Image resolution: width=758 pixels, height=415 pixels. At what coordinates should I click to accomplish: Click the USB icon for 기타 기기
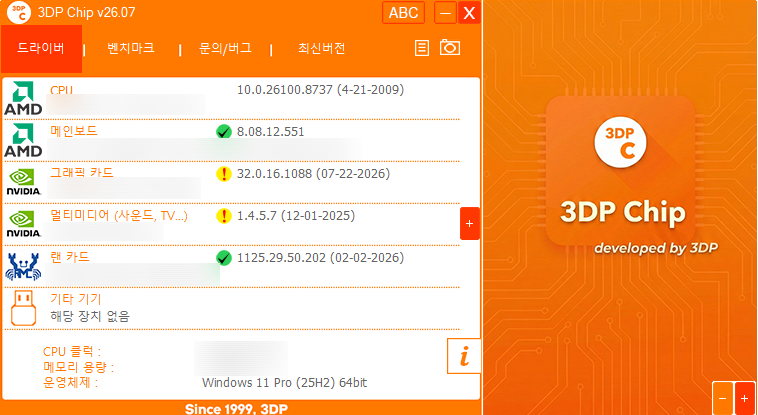(x=23, y=308)
